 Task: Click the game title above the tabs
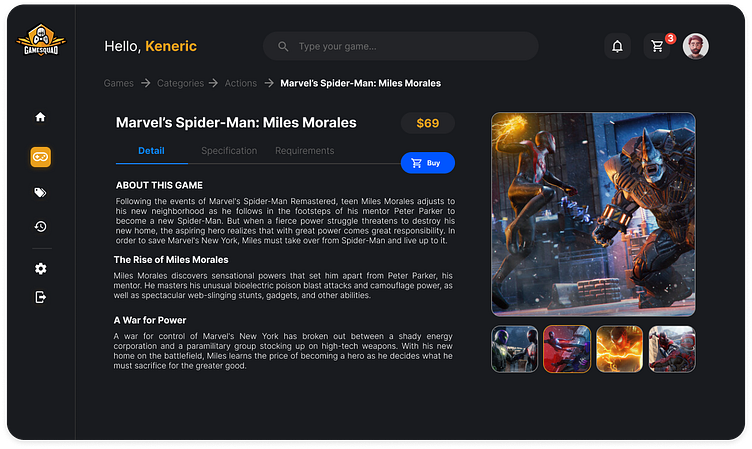tap(236, 123)
